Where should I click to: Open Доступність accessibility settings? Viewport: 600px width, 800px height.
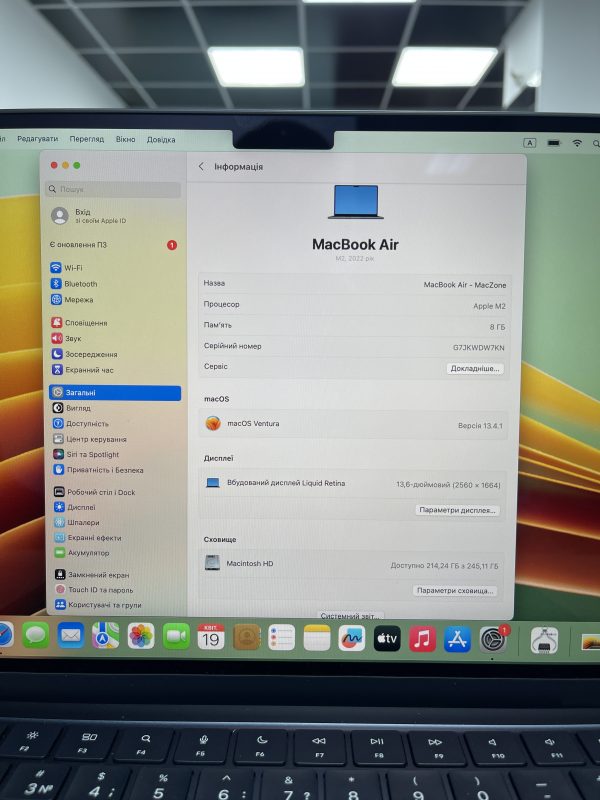pos(81,423)
